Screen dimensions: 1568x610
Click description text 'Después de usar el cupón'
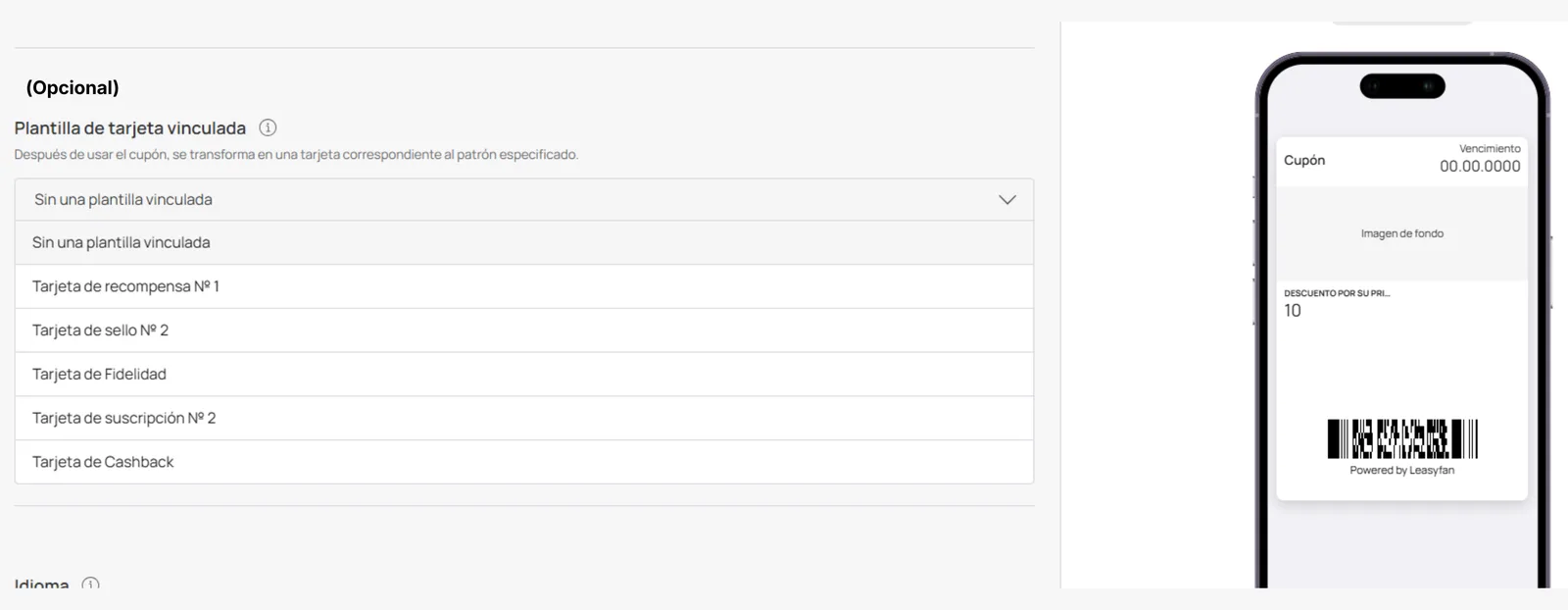(x=296, y=154)
